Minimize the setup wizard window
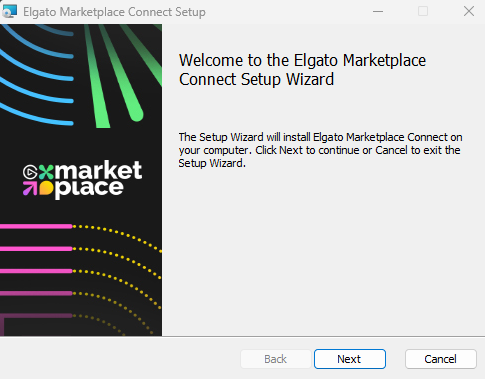This screenshot has width=485, height=379. (378, 11)
